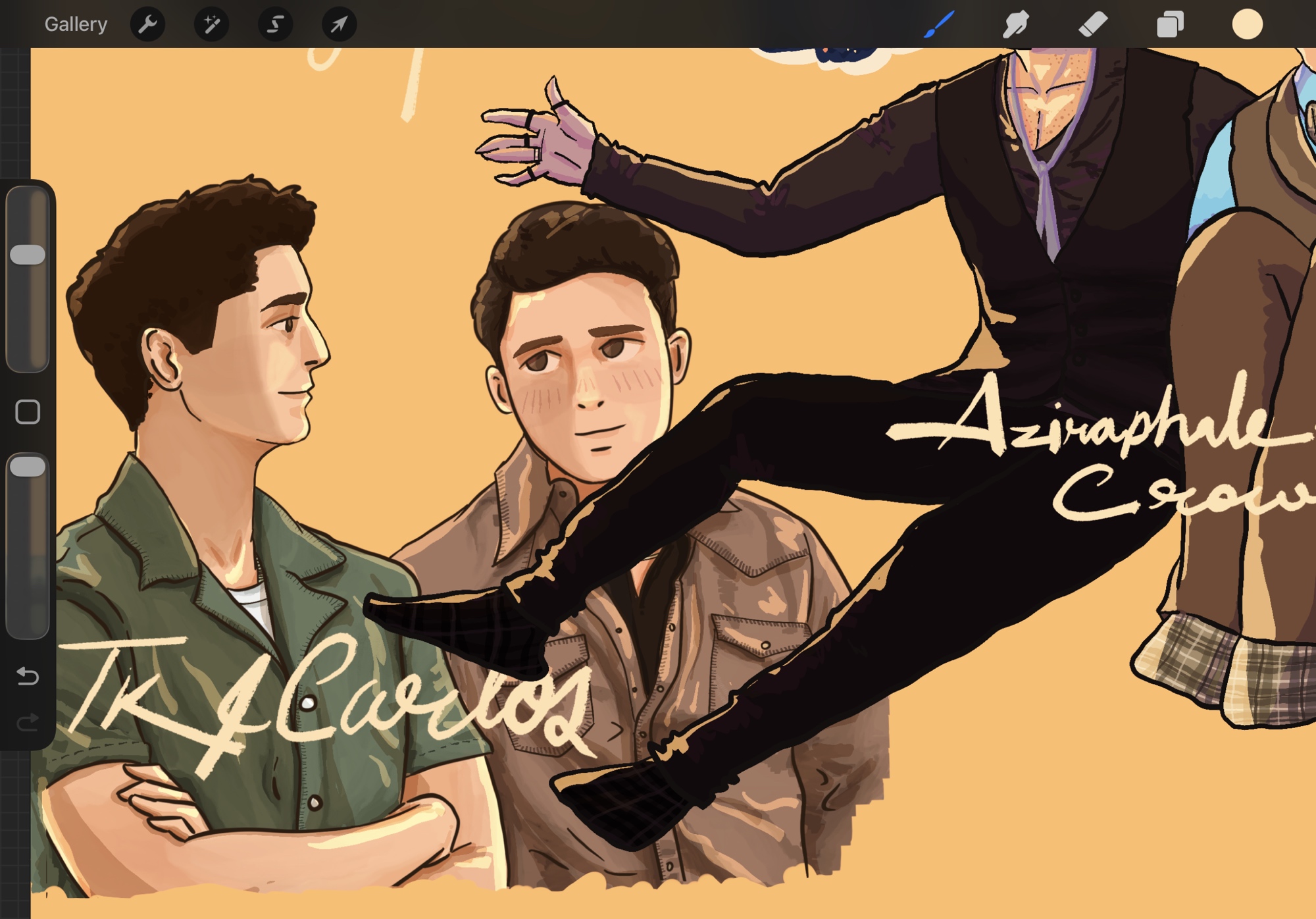Image resolution: width=1316 pixels, height=919 pixels.
Task: Click the brush opacity slider handle
Action: (28, 467)
